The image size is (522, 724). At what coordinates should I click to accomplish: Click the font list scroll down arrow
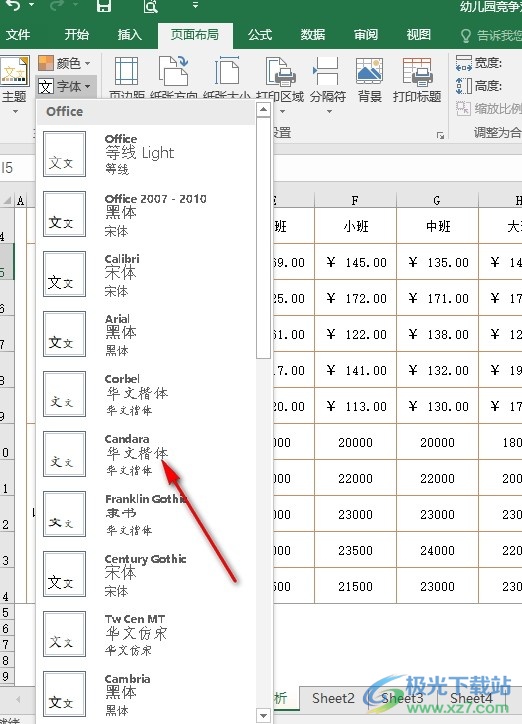[x=264, y=716]
